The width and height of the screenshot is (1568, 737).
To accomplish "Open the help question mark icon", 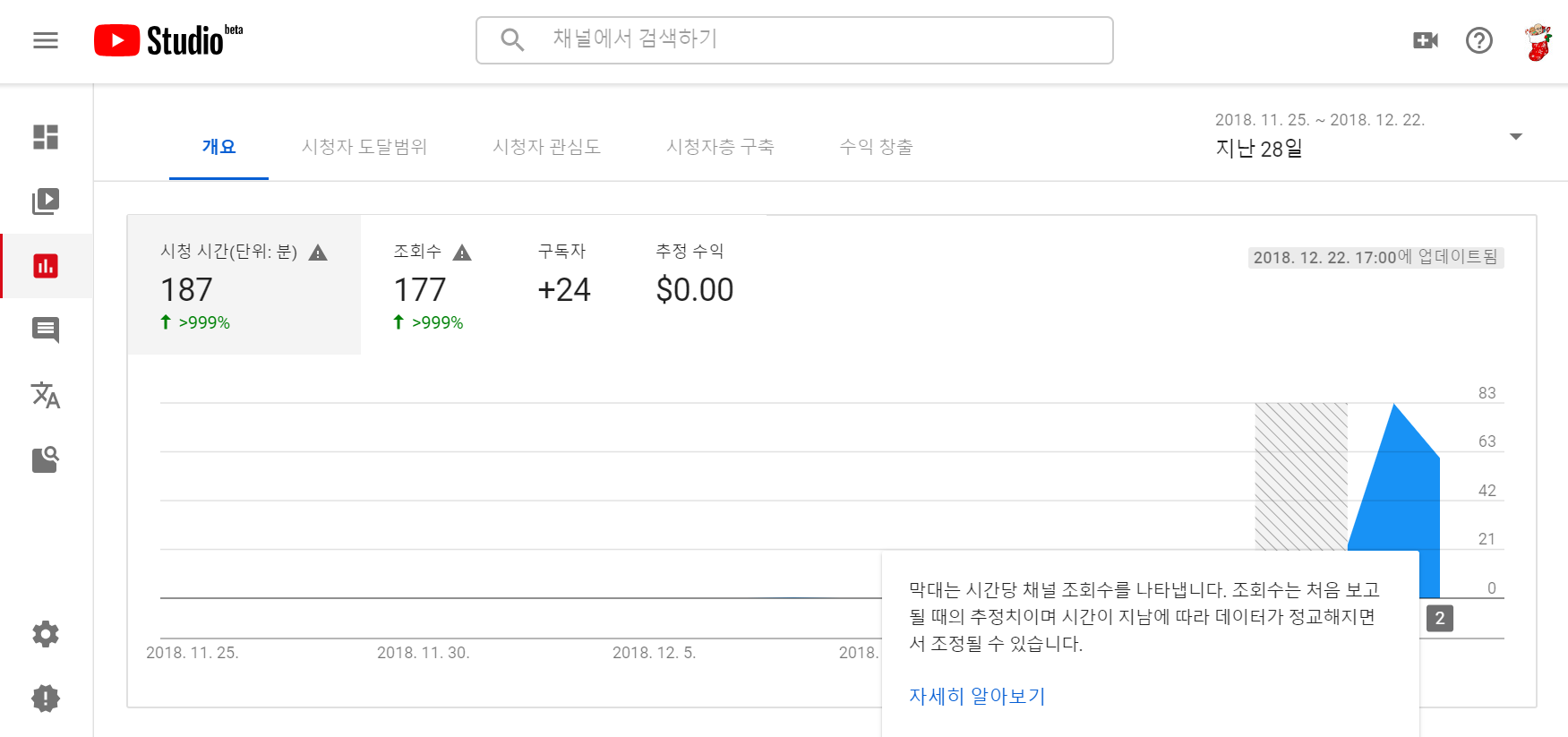I will tap(1478, 40).
